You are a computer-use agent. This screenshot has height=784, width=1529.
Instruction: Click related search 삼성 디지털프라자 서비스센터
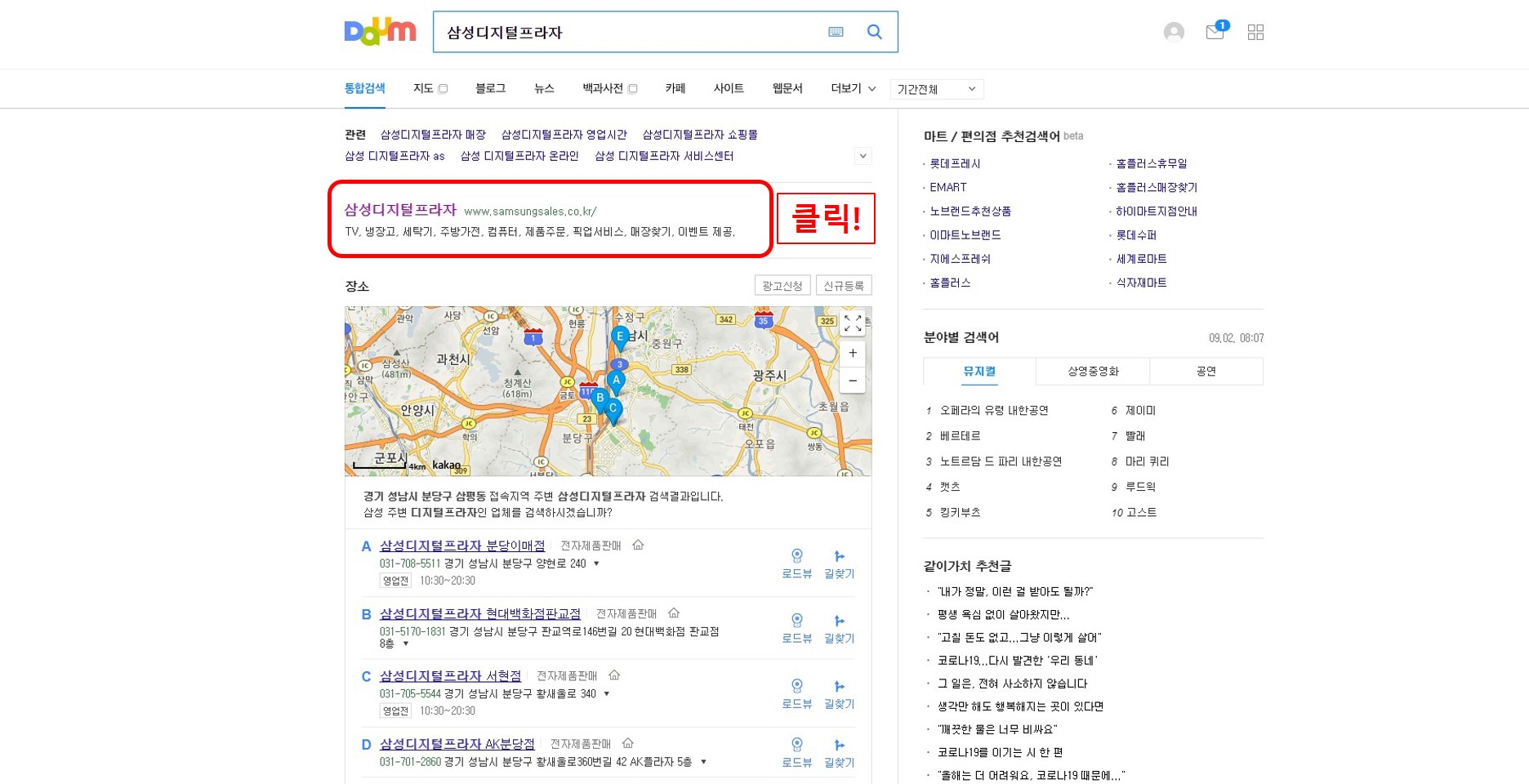664,155
